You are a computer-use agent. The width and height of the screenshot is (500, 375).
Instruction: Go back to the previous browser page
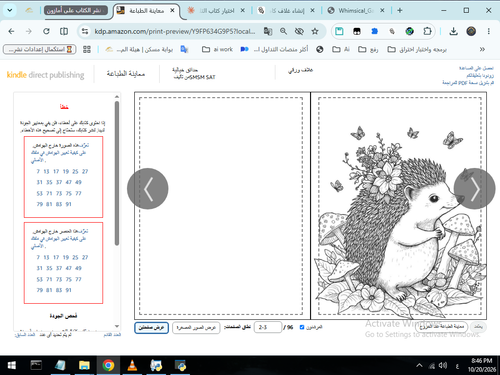(11, 31)
